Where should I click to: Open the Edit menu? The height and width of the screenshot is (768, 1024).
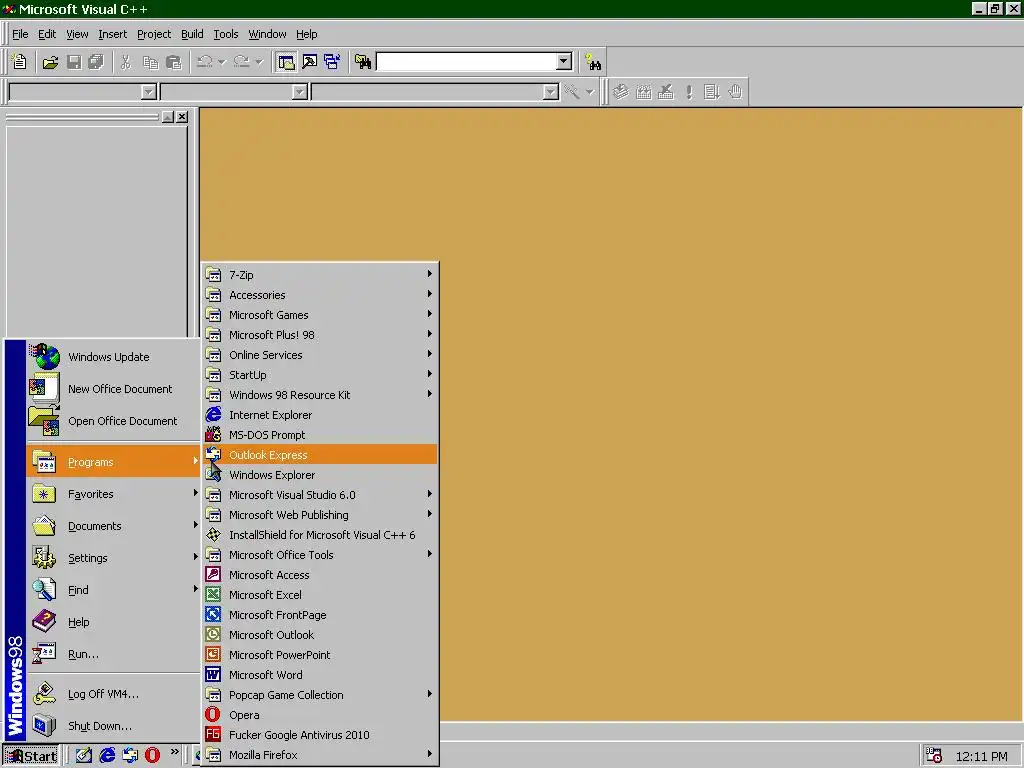pyautogui.click(x=47, y=34)
